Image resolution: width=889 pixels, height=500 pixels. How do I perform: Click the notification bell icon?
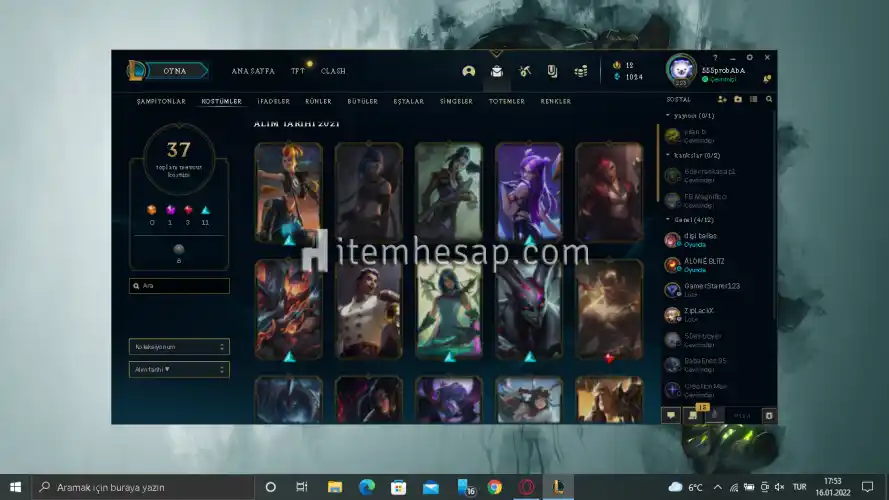(767, 78)
